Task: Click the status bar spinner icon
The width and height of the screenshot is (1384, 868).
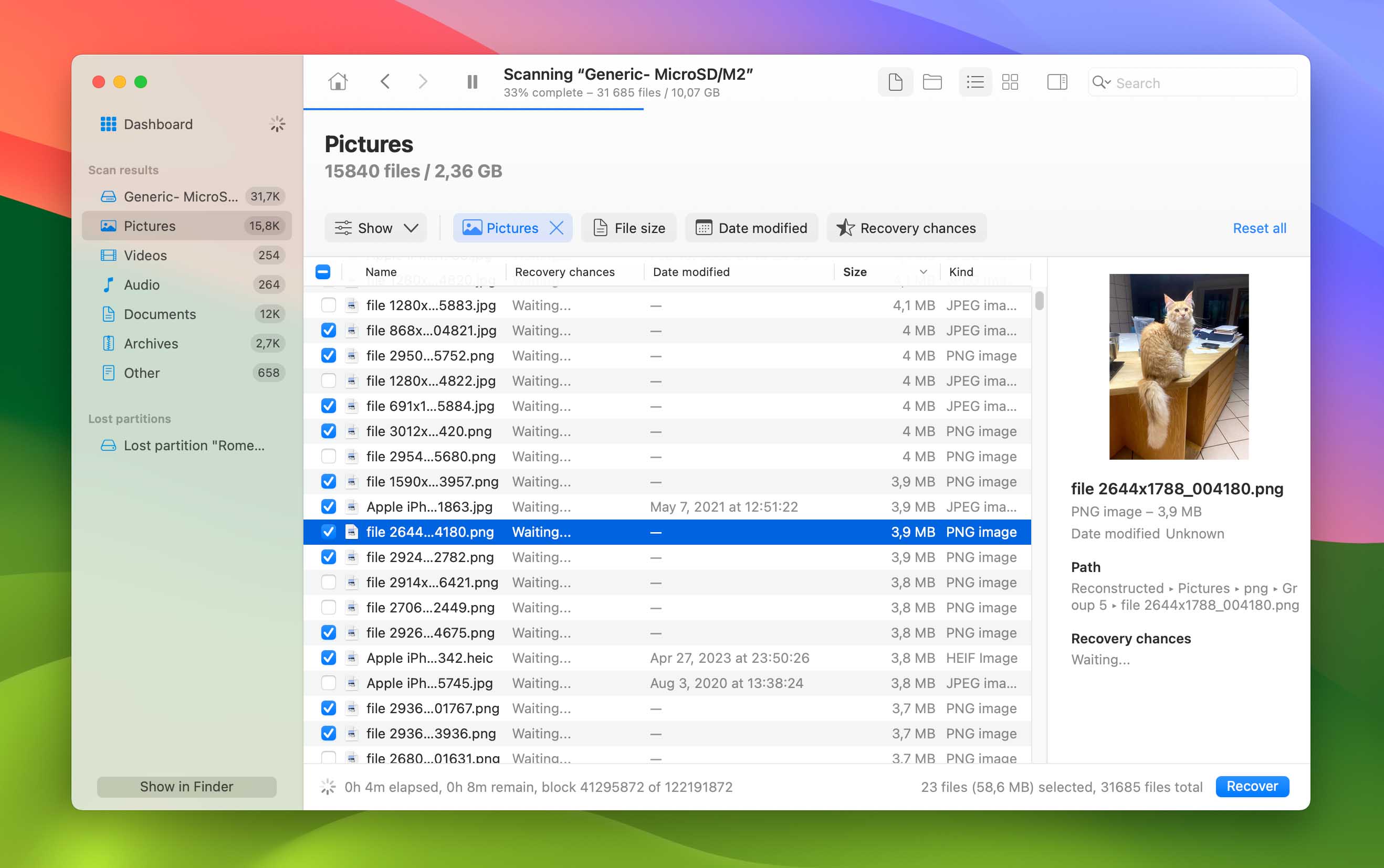Action: click(327, 787)
